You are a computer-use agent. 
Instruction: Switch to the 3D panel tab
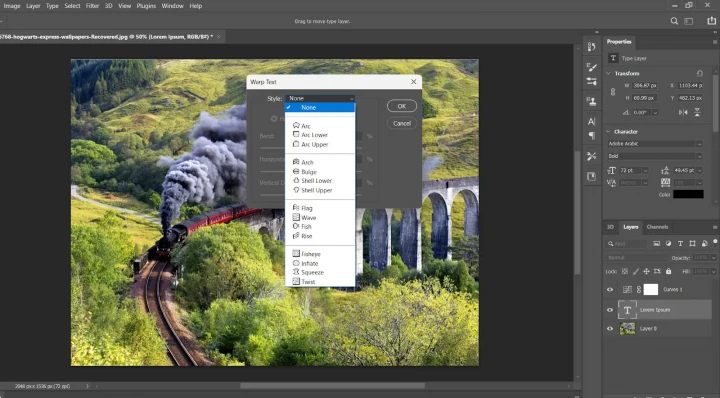[610, 227]
